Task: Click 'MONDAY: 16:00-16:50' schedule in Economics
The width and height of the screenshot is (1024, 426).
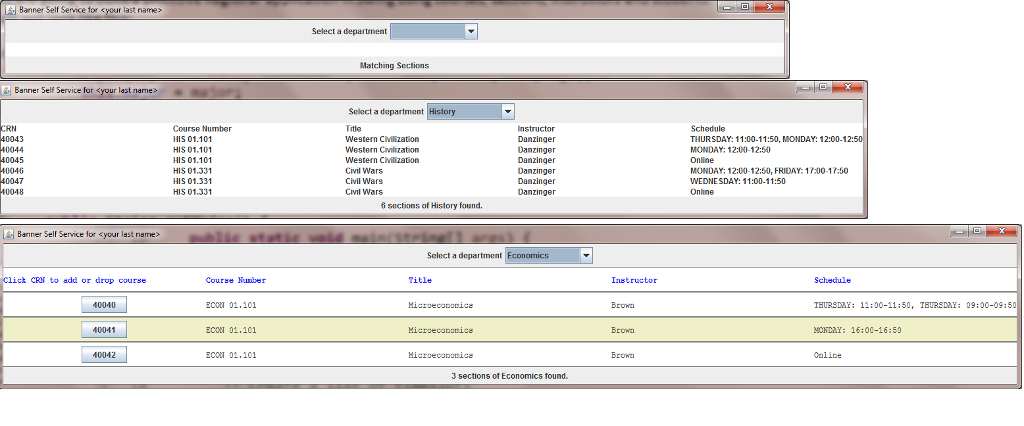Action: pos(857,331)
